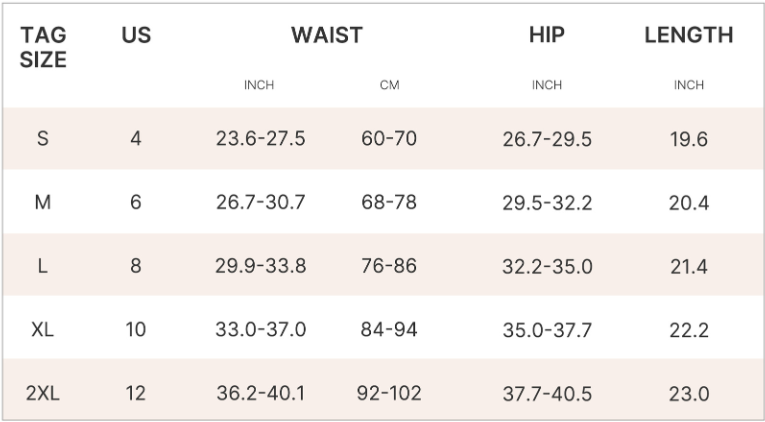The height and width of the screenshot is (422, 765).
Task: Click waist inch value 23.6-27.5
Action: coord(261,139)
